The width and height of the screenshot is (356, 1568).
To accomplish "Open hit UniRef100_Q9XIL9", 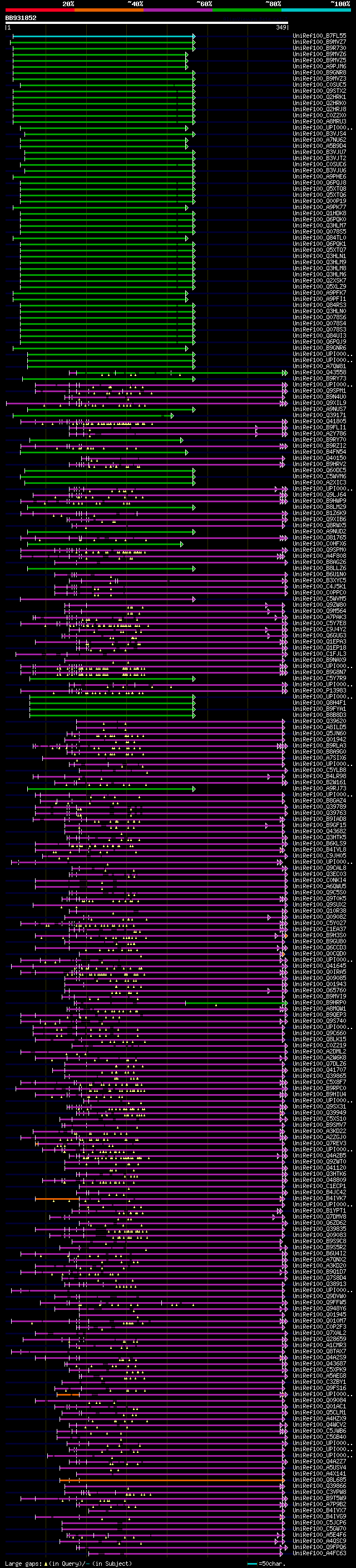I will pyautogui.click(x=319, y=403).
